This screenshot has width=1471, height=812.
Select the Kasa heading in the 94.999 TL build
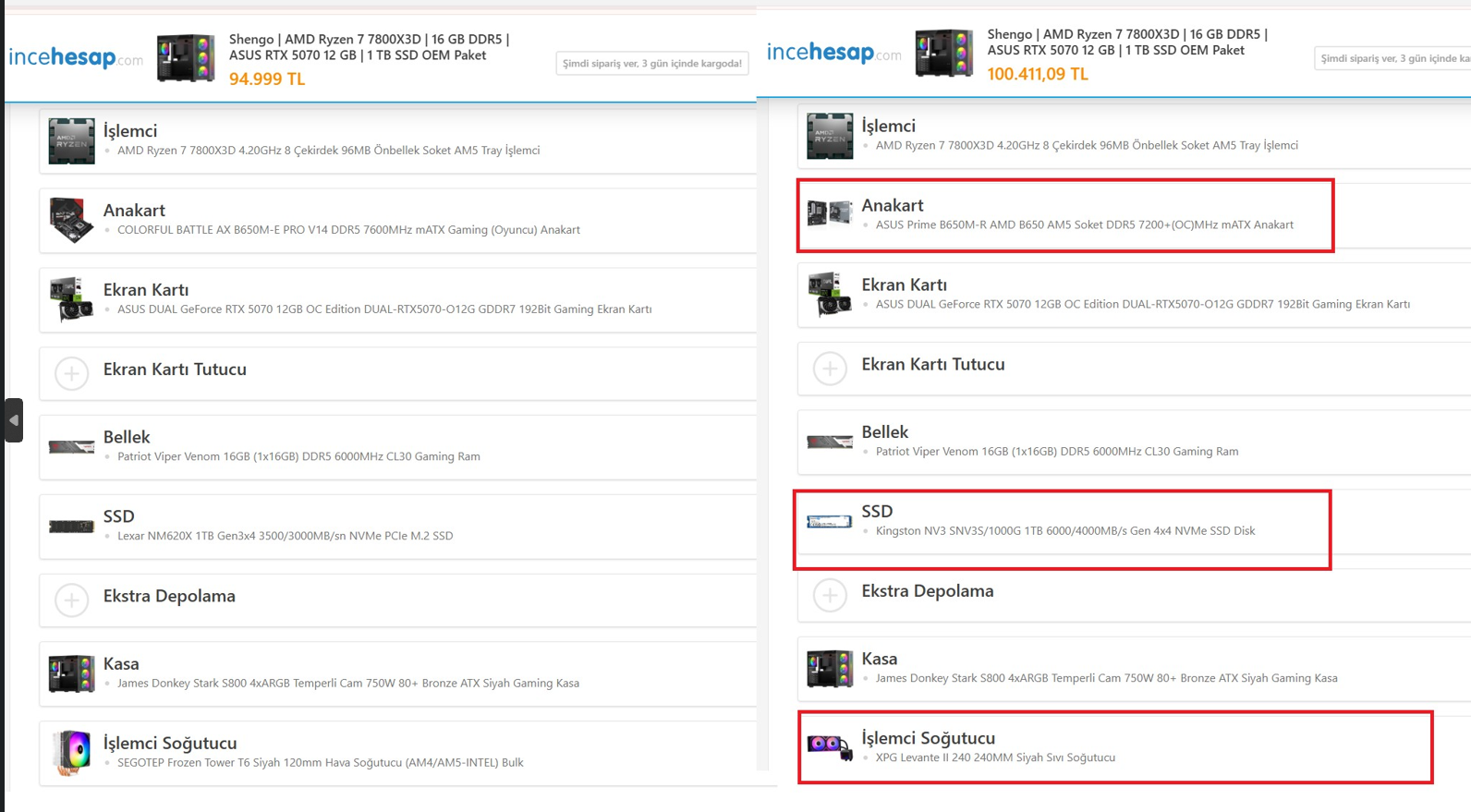tap(121, 663)
